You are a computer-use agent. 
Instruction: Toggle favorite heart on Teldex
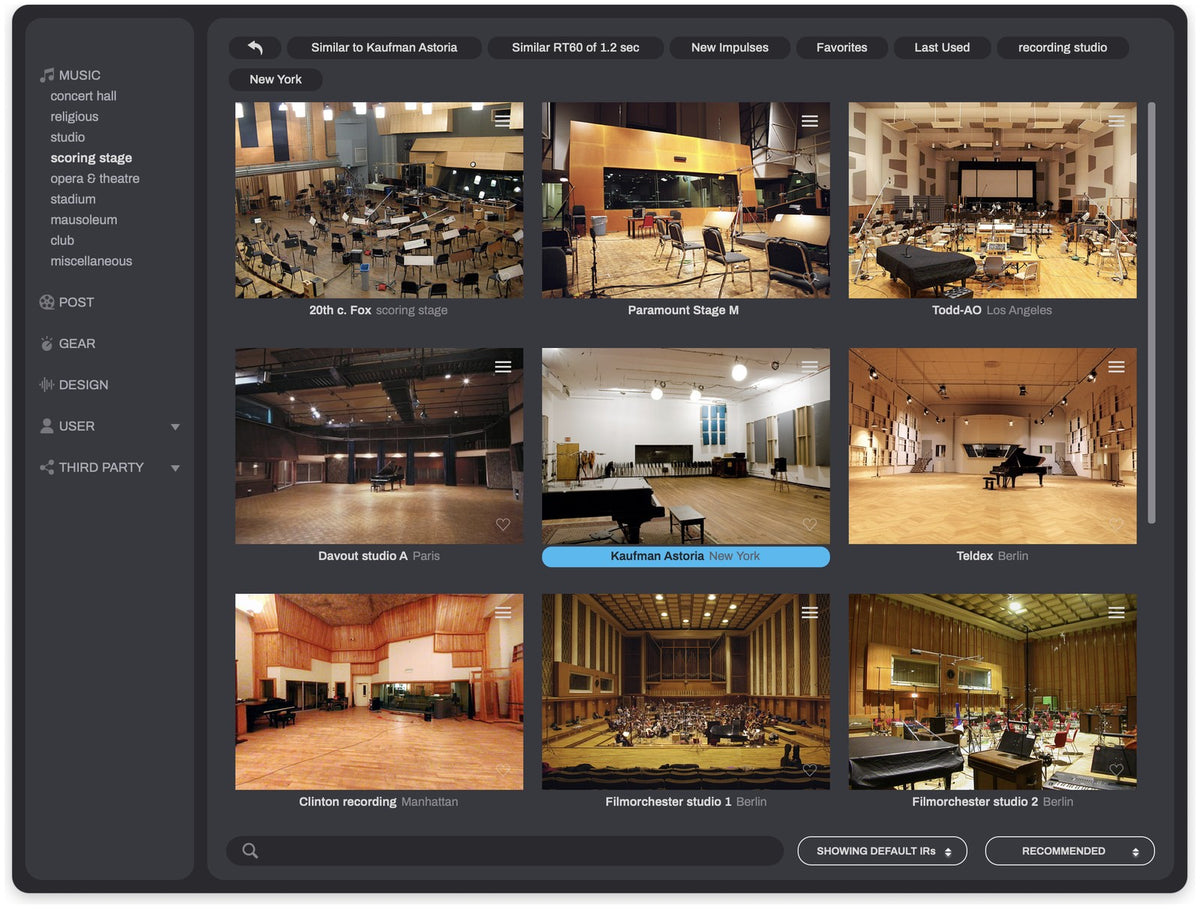(x=1116, y=525)
